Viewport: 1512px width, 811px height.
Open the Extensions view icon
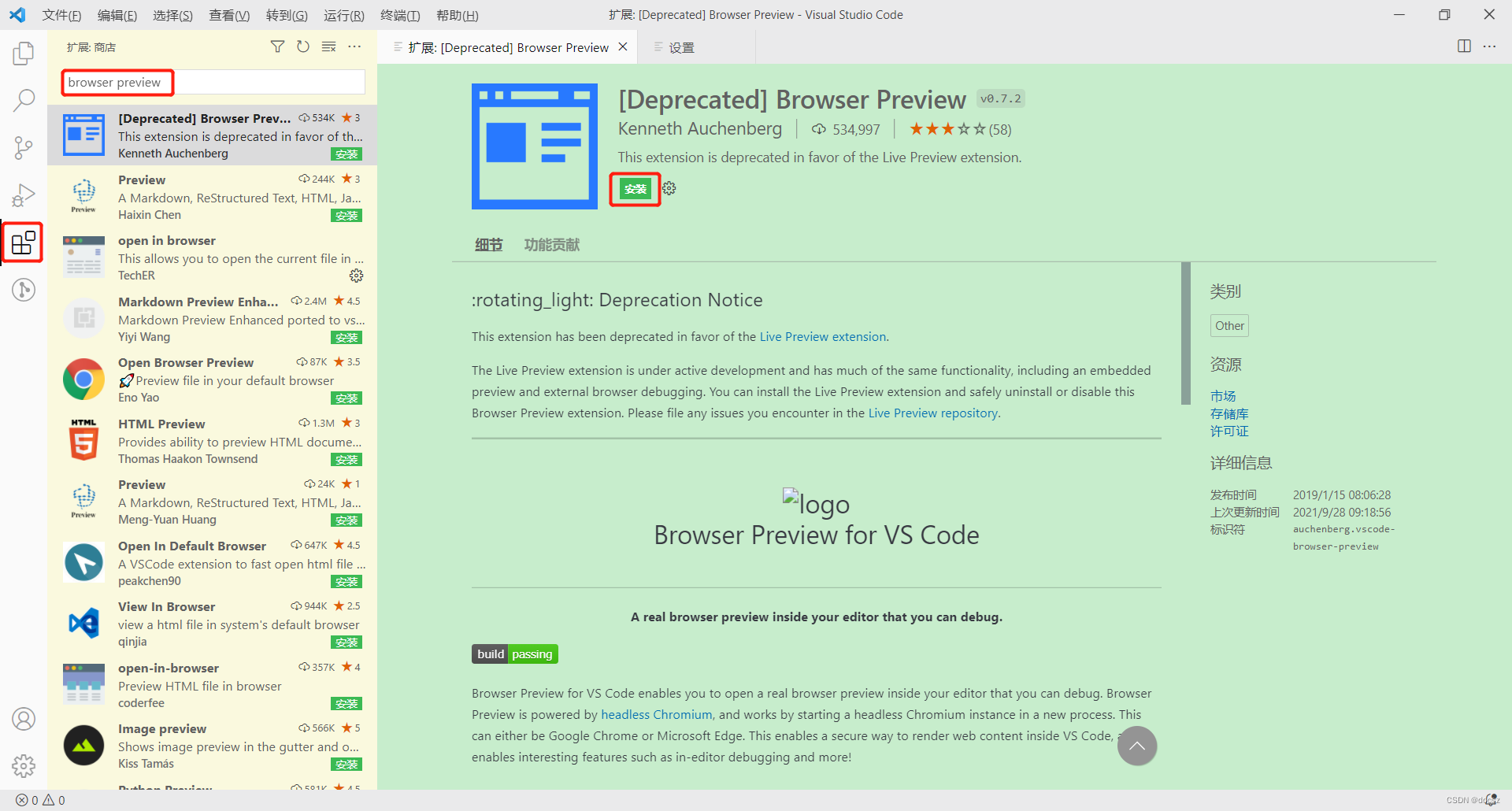pyautogui.click(x=24, y=243)
